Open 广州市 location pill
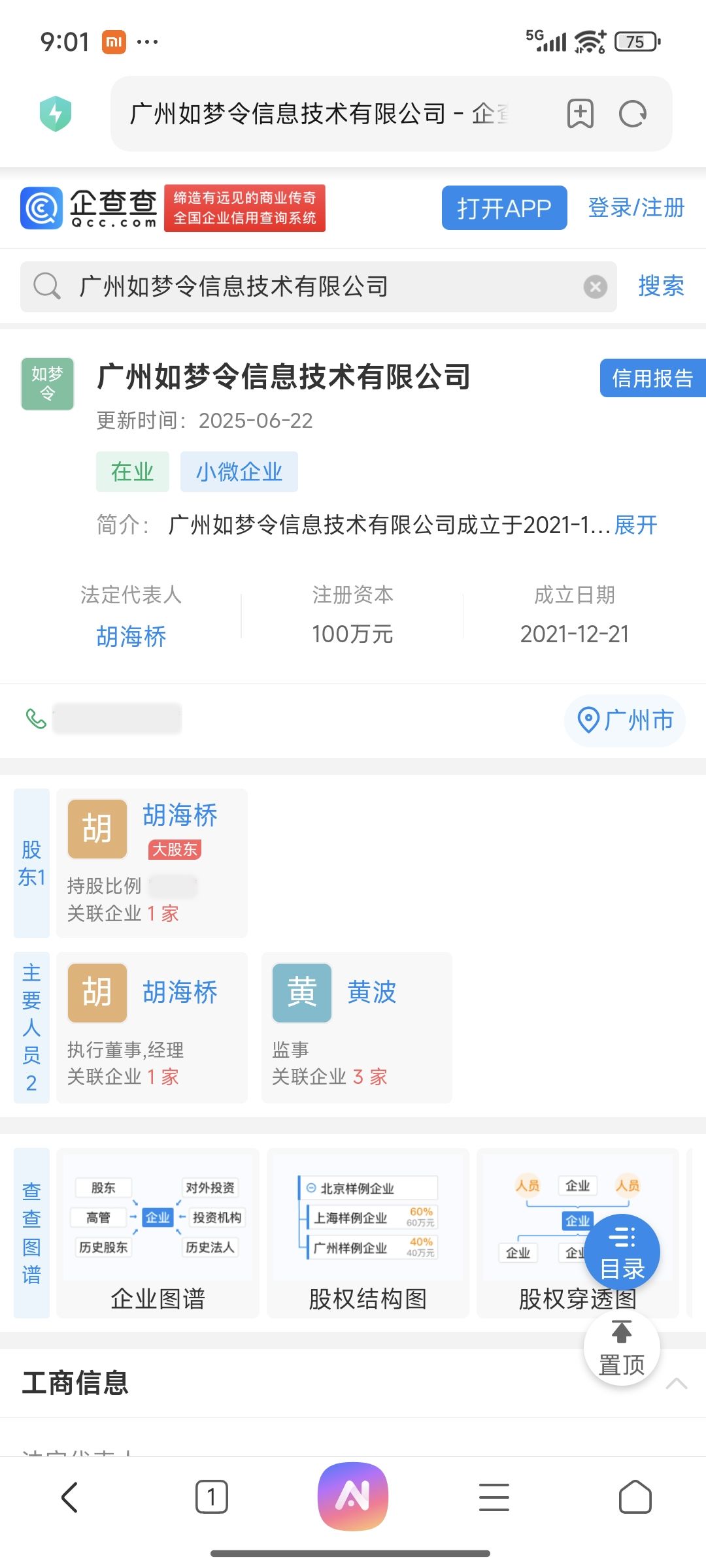Image resolution: width=706 pixels, height=1568 pixels. coord(625,720)
